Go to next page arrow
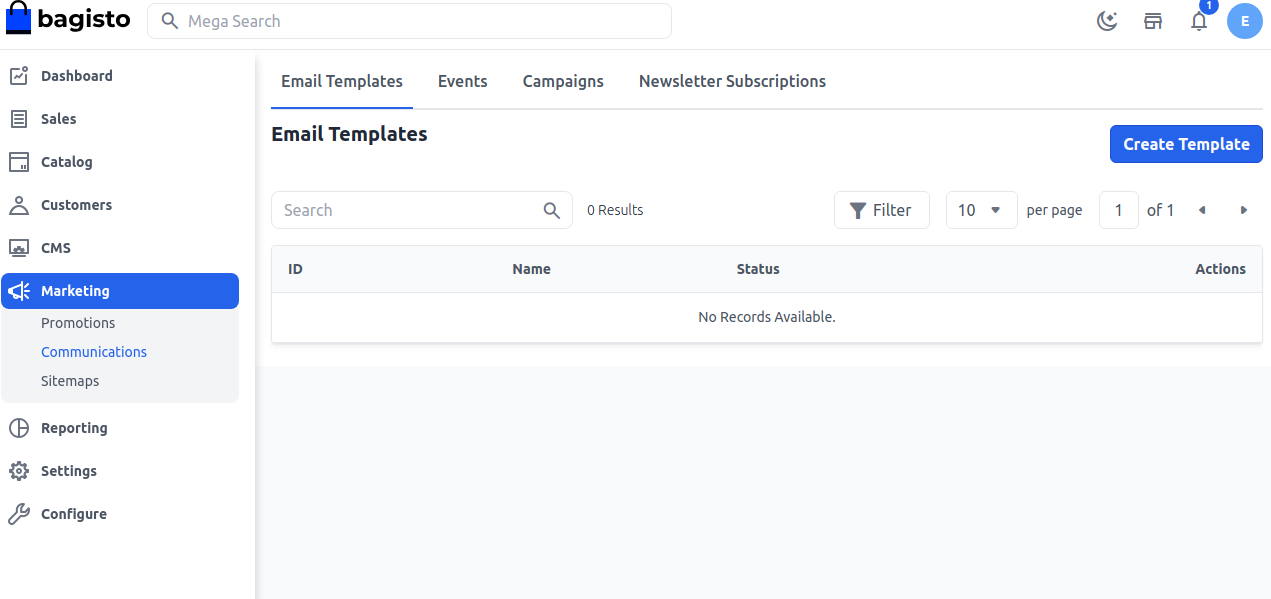Screen dimensions: 1271x599 [1244, 210]
